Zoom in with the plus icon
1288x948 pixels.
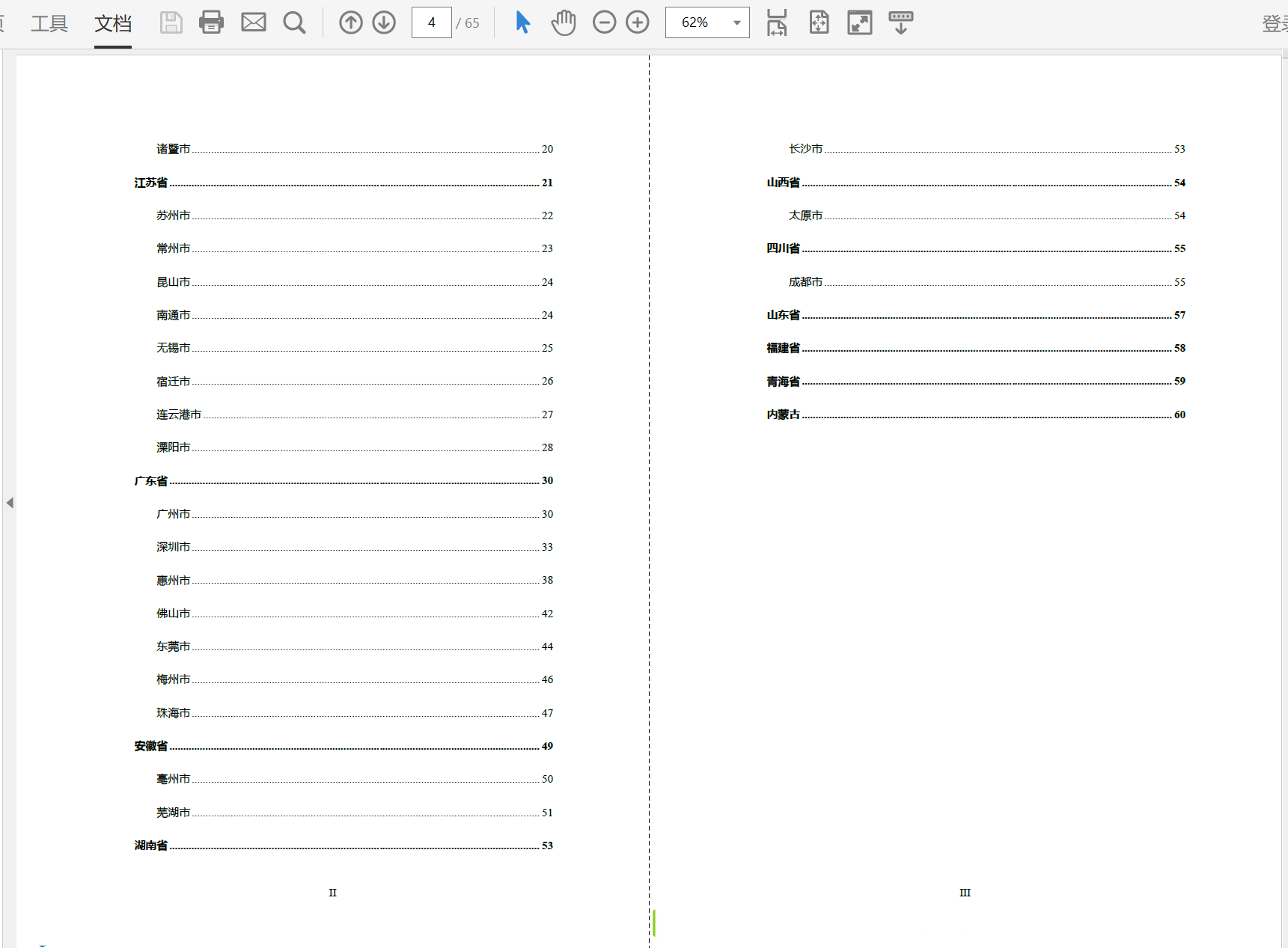click(638, 22)
